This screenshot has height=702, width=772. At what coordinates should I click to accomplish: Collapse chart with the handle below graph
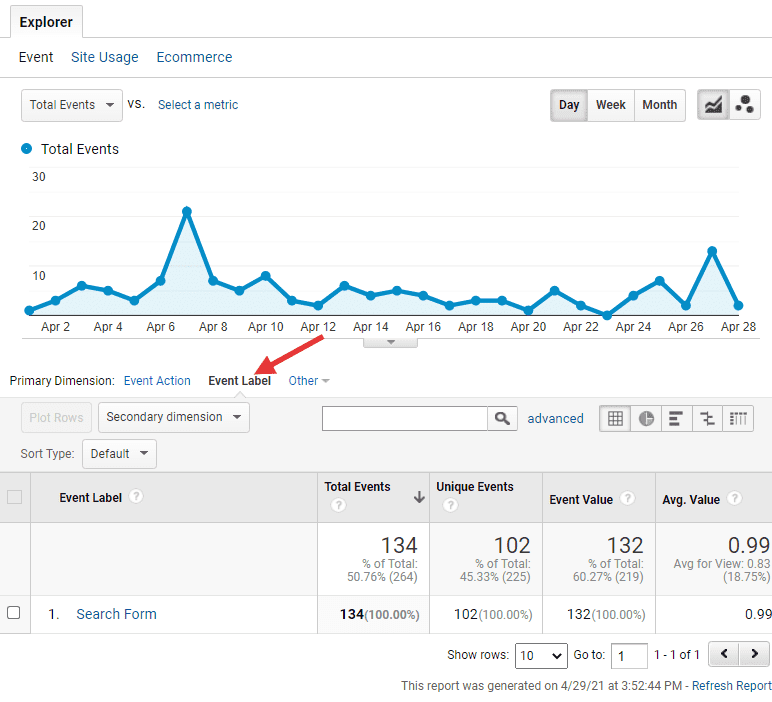click(390, 343)
